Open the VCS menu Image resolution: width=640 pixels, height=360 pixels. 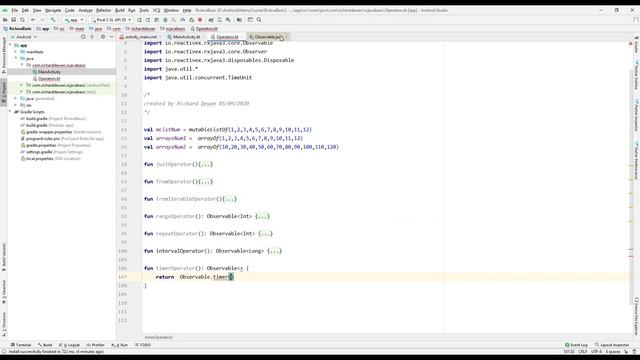point(156,10)
